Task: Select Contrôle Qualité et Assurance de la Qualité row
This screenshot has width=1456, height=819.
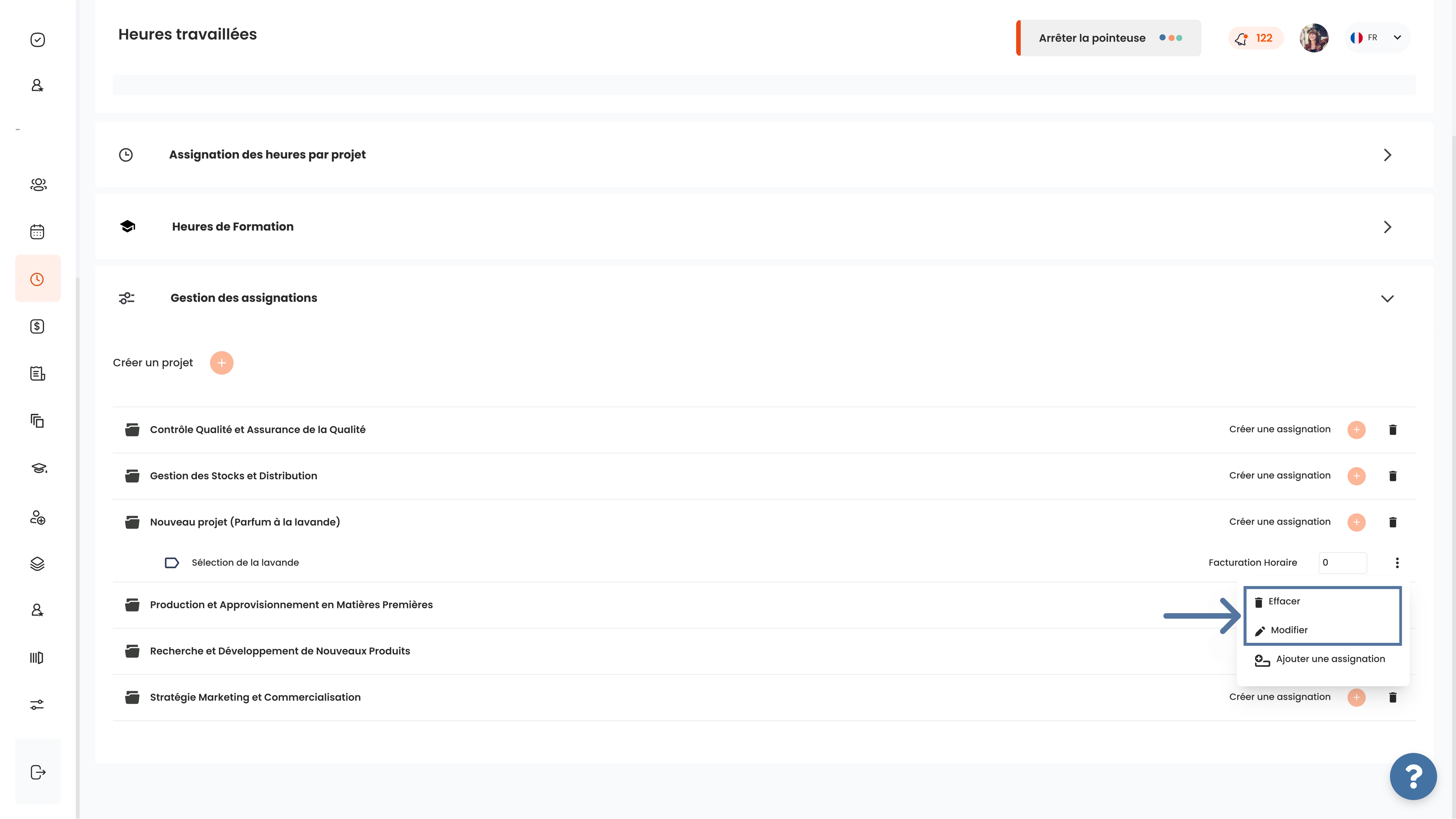Action: click(x=764, y=430)
